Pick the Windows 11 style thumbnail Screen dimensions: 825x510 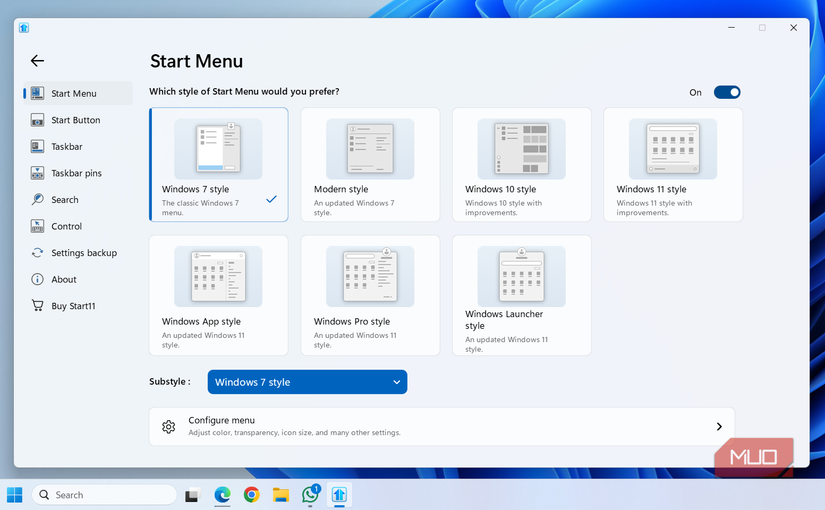pos(673,149)
